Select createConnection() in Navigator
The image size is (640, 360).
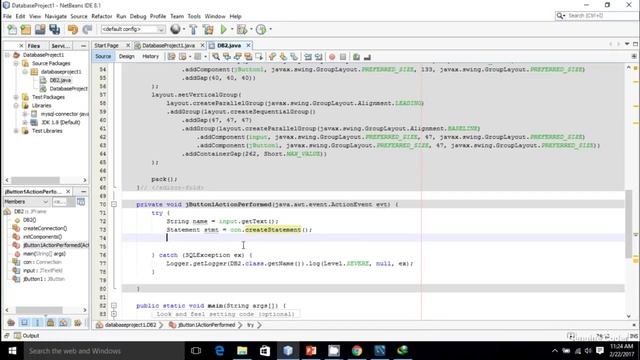point(45,228)
